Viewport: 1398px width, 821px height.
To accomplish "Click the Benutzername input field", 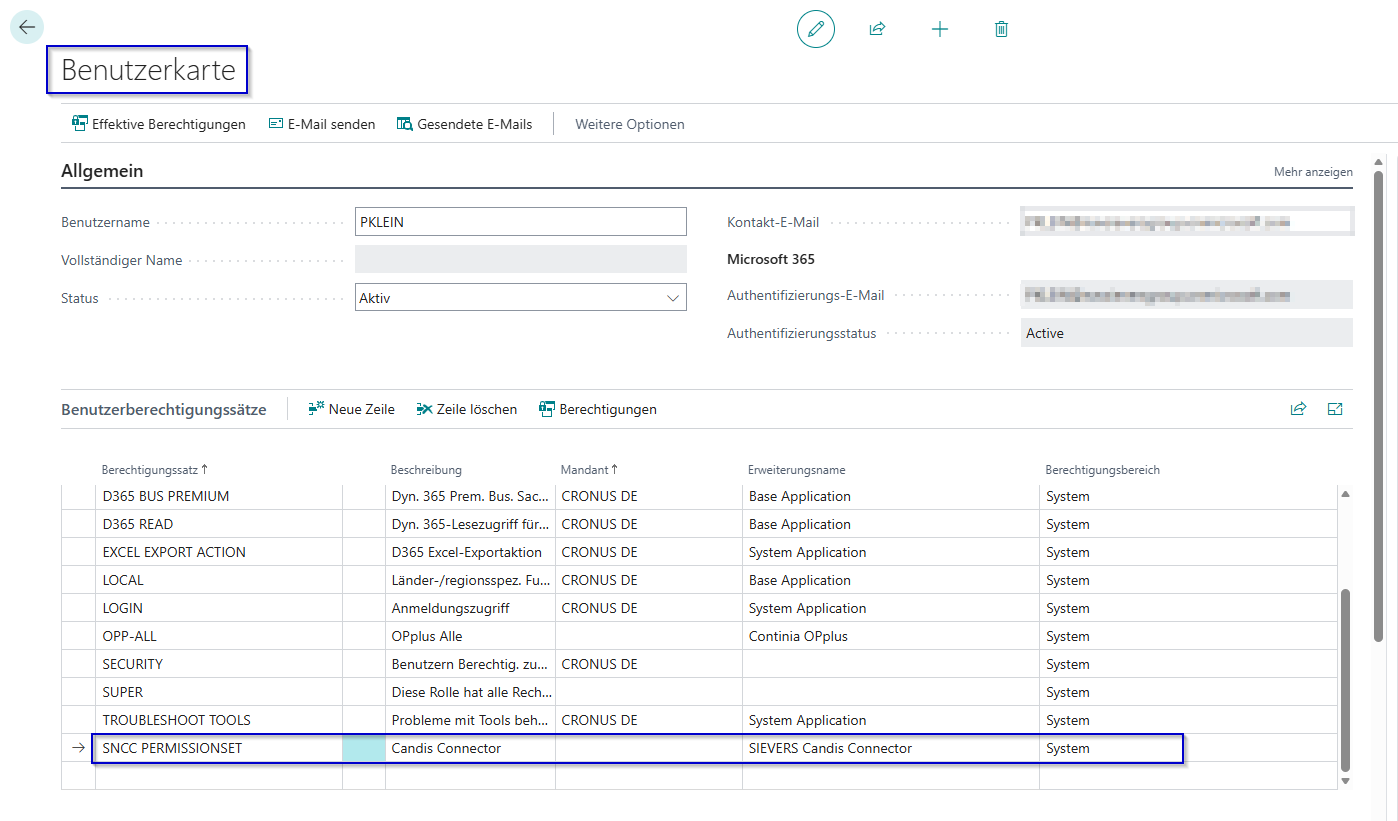I will pos(520,222).
